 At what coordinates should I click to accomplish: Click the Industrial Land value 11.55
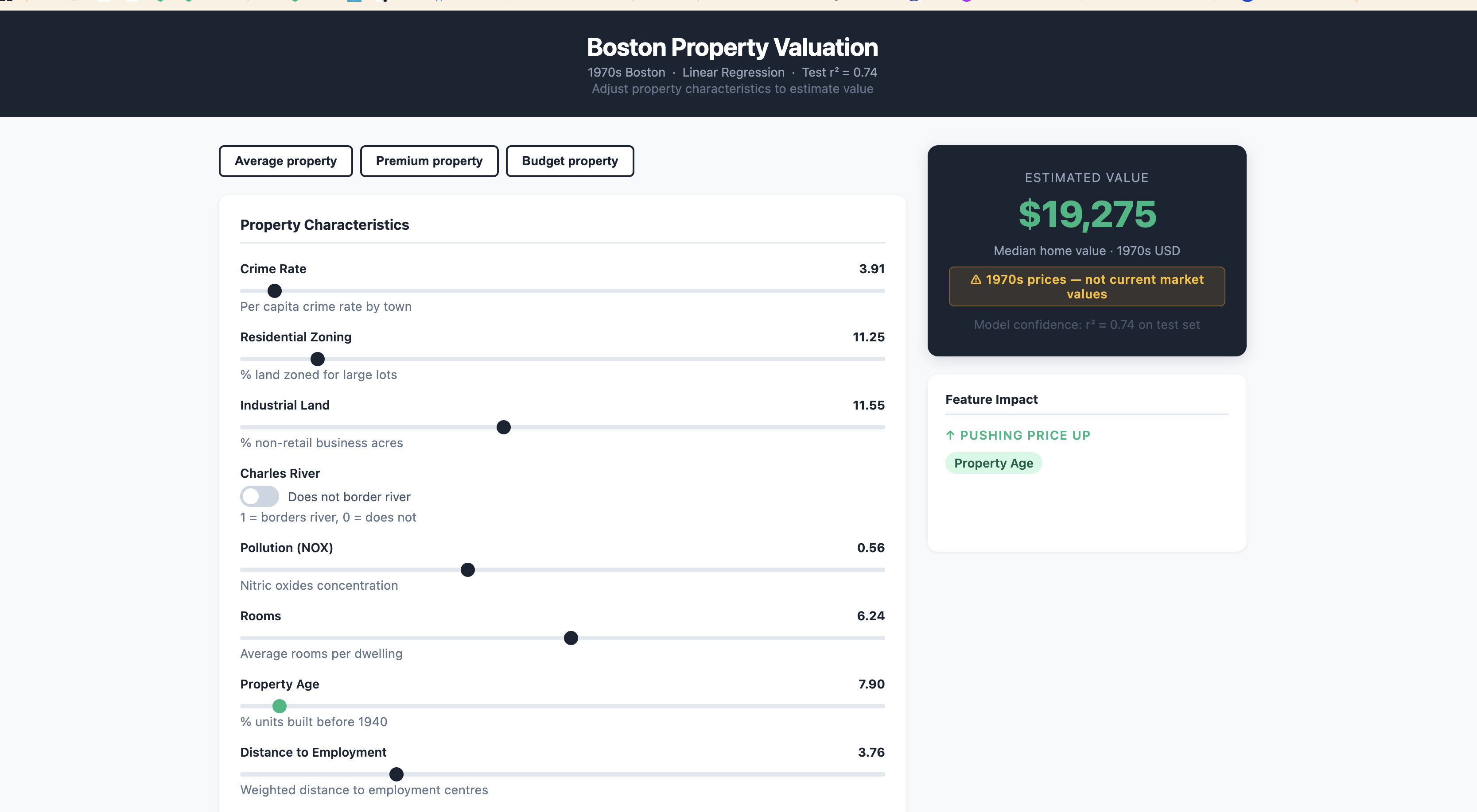pos(869,405)
